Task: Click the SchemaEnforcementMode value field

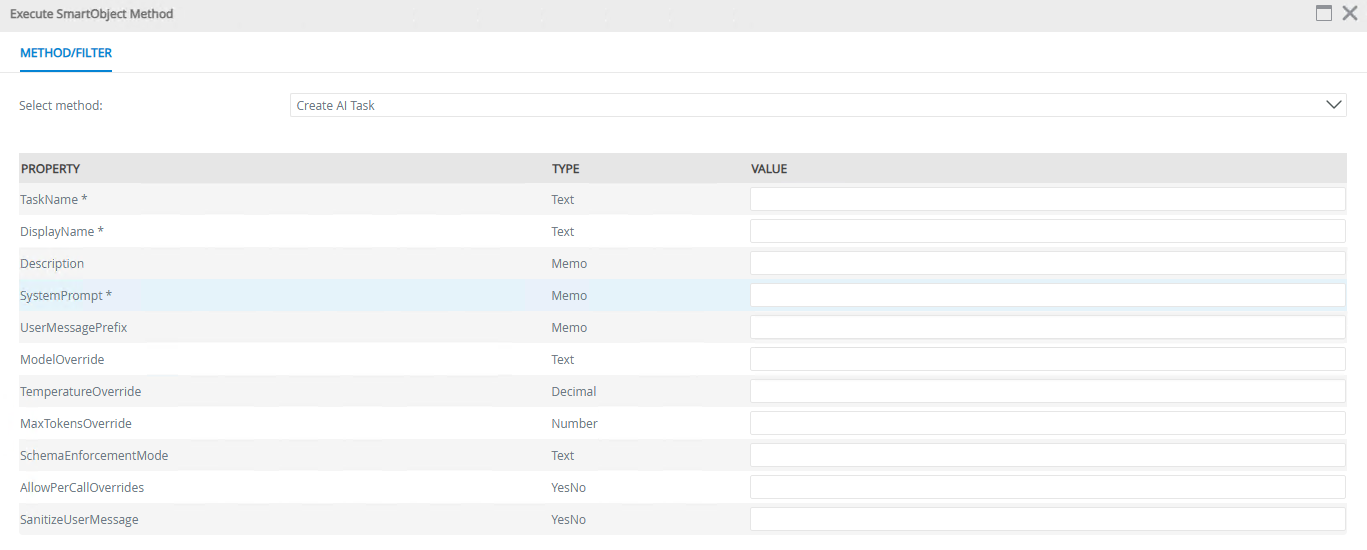Action: (x=1047, y=455)
